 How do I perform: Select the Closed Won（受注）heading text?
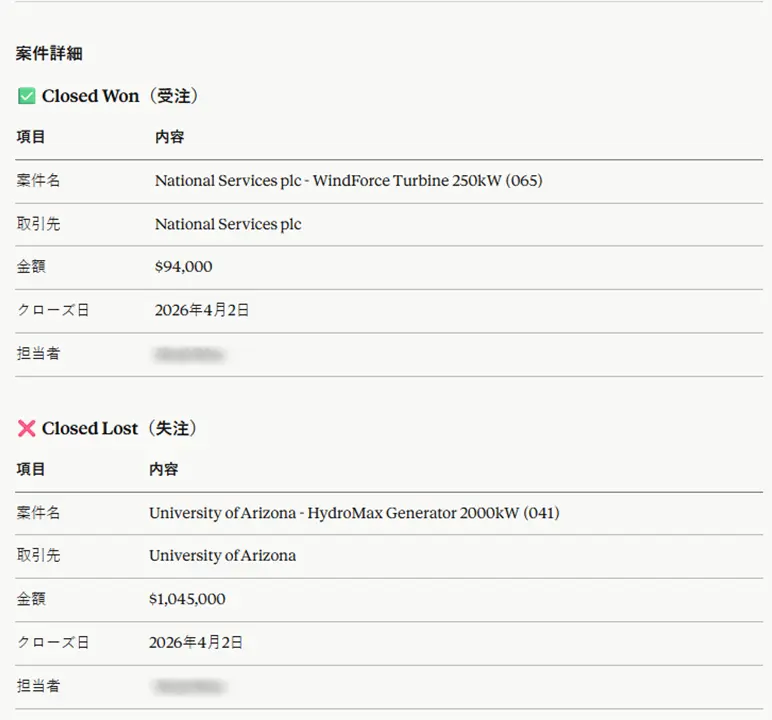pyautogui.click(x=120, y=96)
